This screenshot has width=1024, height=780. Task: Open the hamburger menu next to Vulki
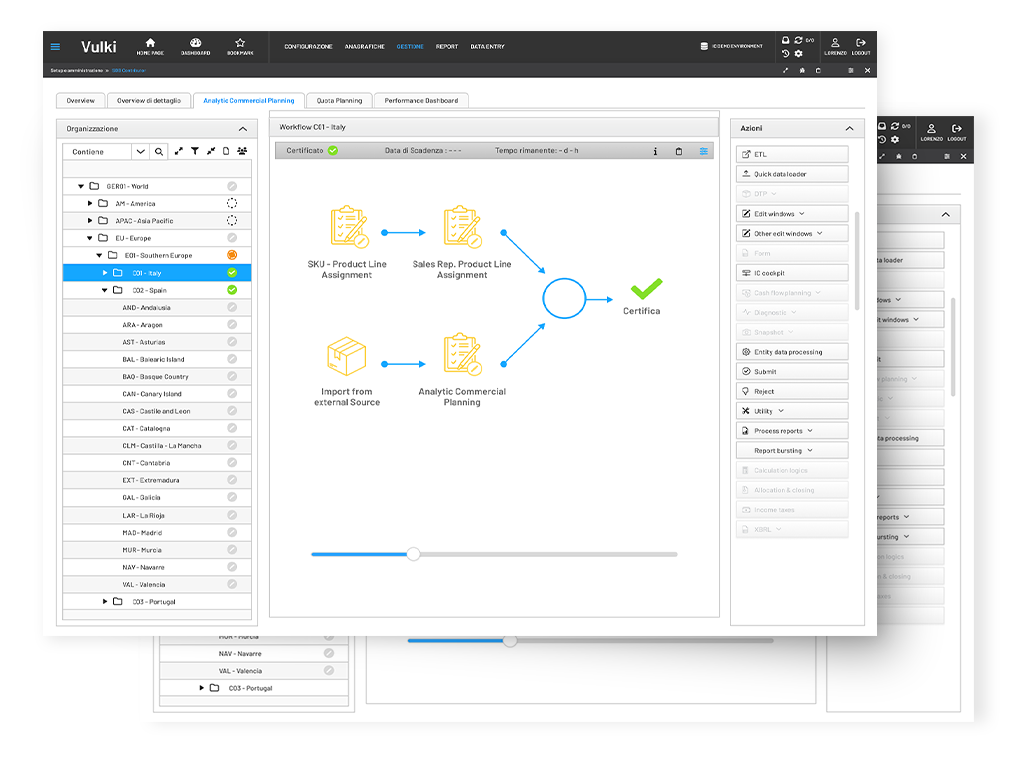click(55, 47)
